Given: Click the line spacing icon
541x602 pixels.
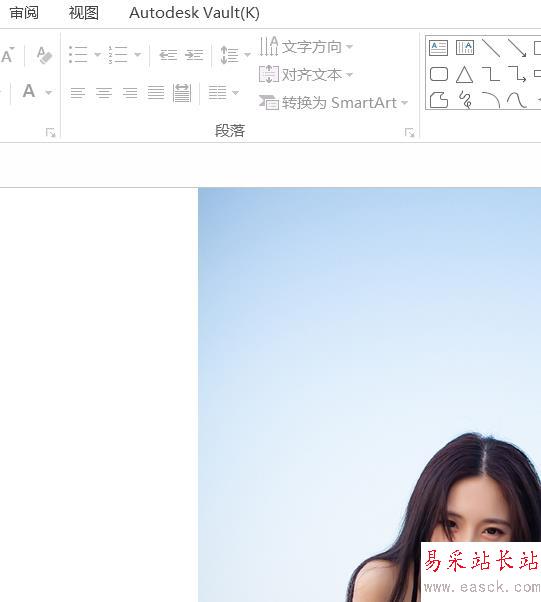Looking at the screenshot, I should pyautogui.click(x=229, y=55).
